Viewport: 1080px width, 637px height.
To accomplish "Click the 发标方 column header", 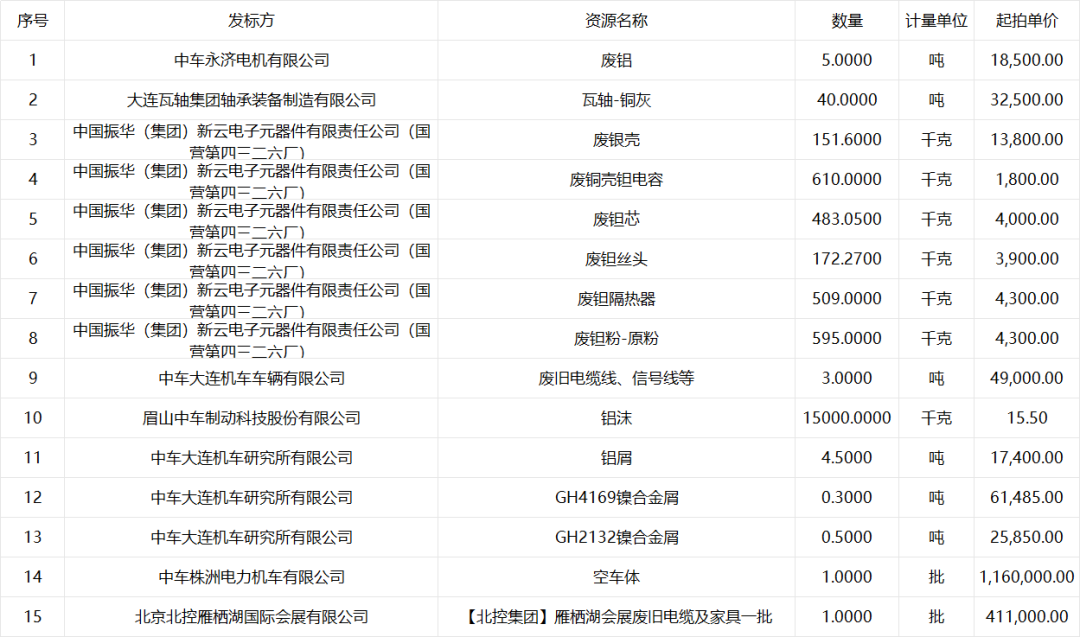I will pyautogui.click(x=251, y=21).
